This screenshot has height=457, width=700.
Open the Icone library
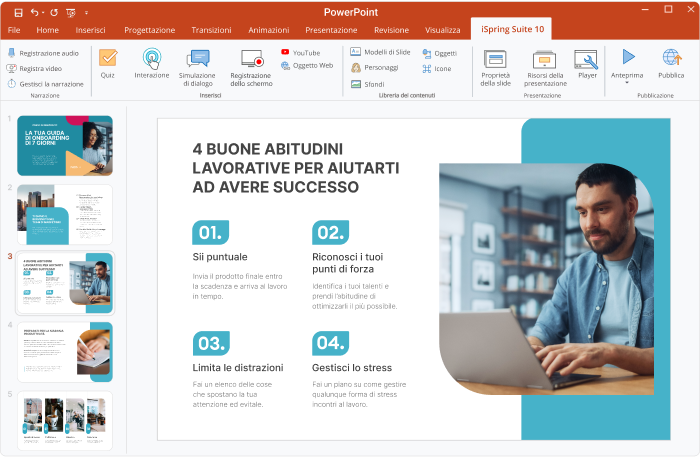click(x=437, y=69)
